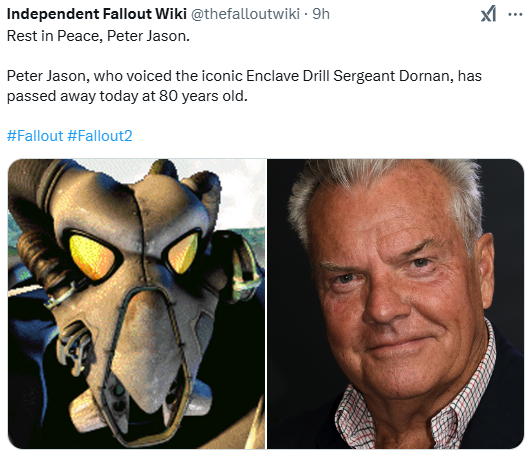Screen dimensions: 530x457
Task: View the Enclave power armor helmet image
Action: (x=137, y=304)
